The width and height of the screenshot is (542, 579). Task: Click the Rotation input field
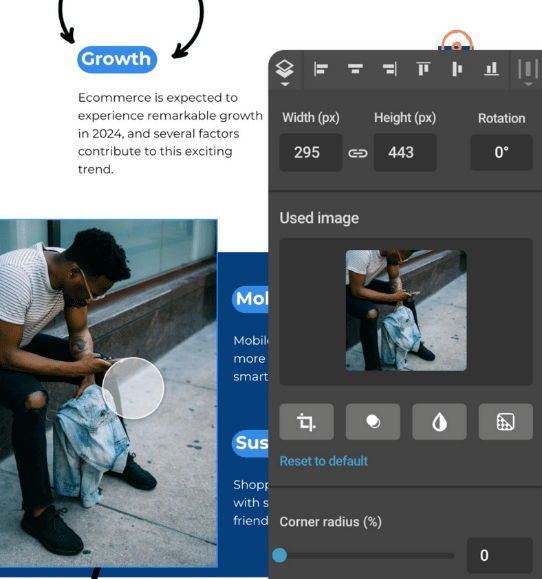[501, 153]
